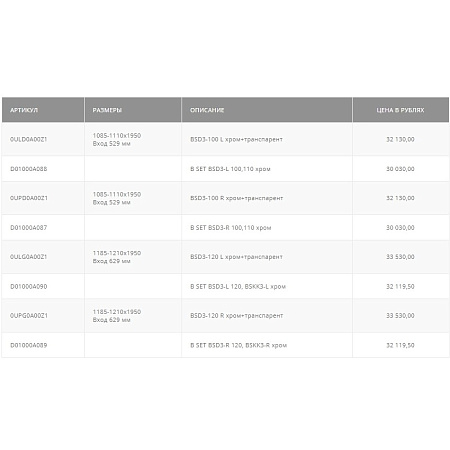Click size 1185-1210x1950 in 0ULG0A00Z1 row
Viewport: 450px width, 450px height.
coord(117,253)
